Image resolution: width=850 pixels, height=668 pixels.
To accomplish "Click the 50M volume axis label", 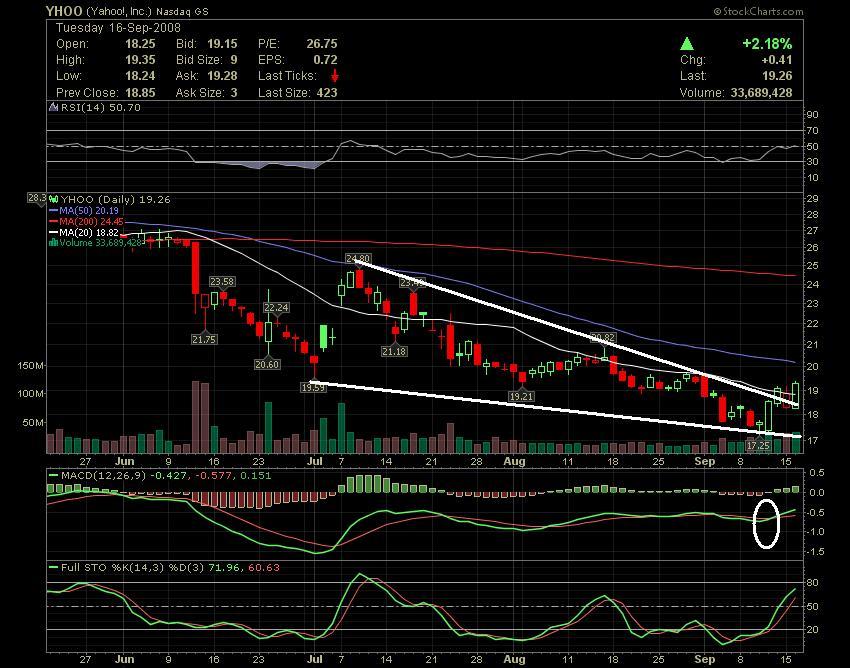I will (x=33, y=422).
